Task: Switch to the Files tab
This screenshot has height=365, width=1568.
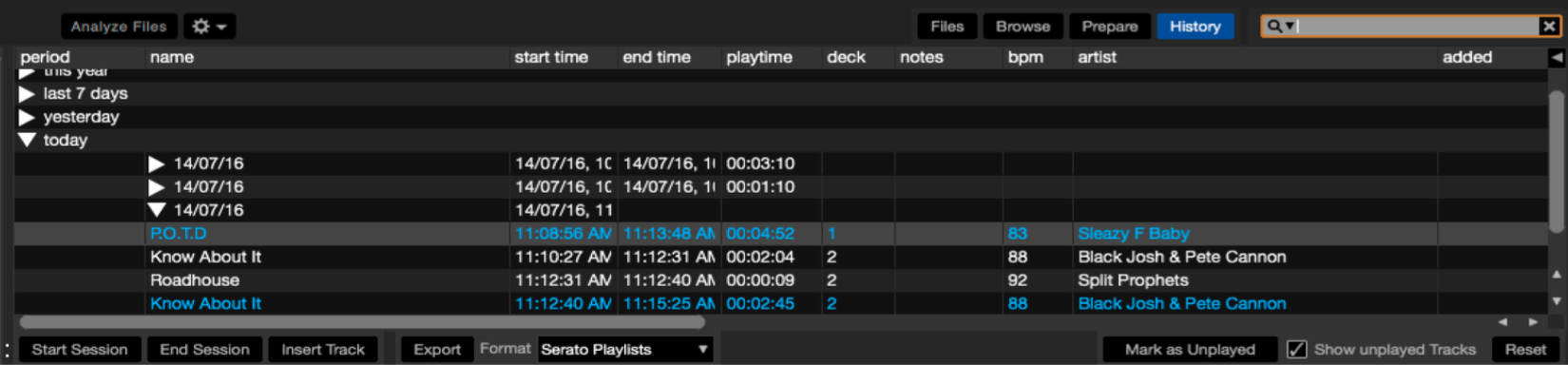Action: click(x=947, y=27)
